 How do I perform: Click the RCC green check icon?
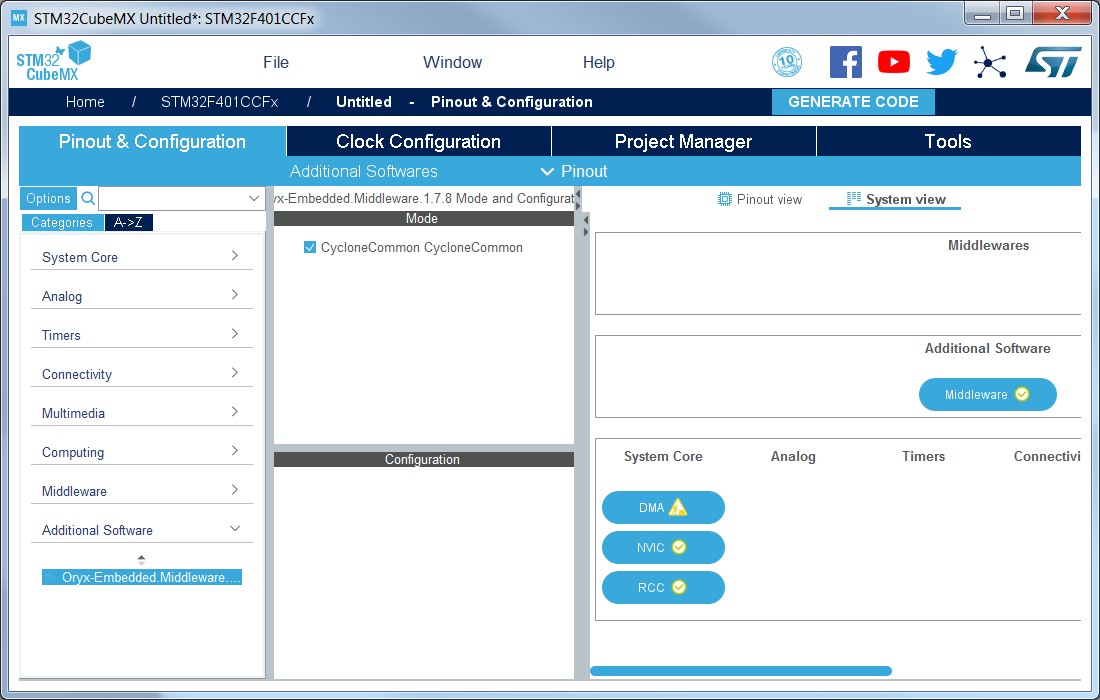[x=679, y=587]
